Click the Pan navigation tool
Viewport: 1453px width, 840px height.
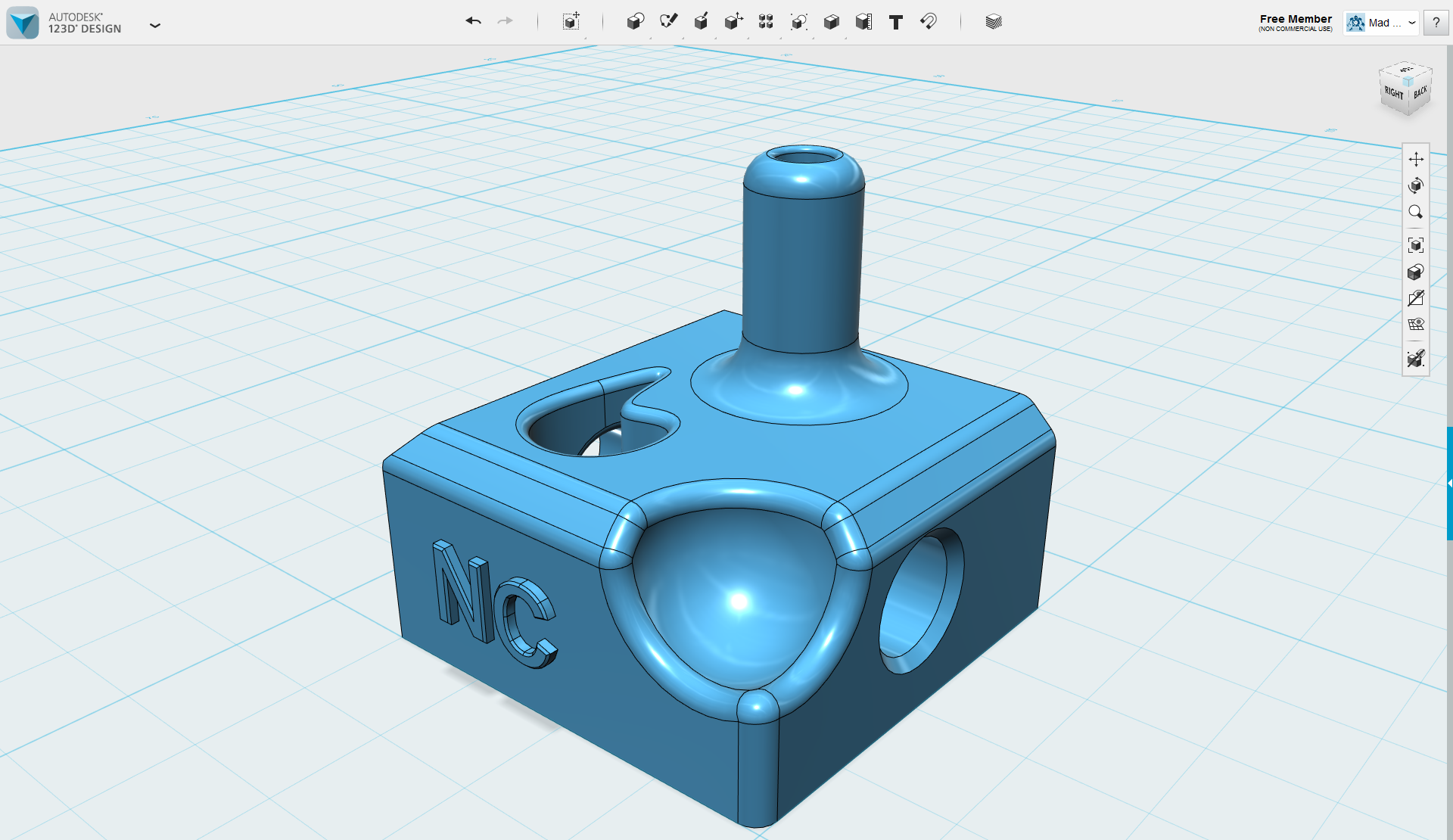[x=1416, y=159]
